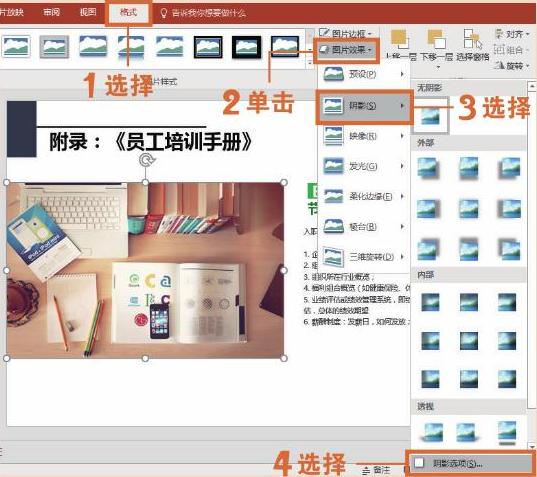Select the 无阴影 no shadow thumbnail
537x477 pixels.
430,115
